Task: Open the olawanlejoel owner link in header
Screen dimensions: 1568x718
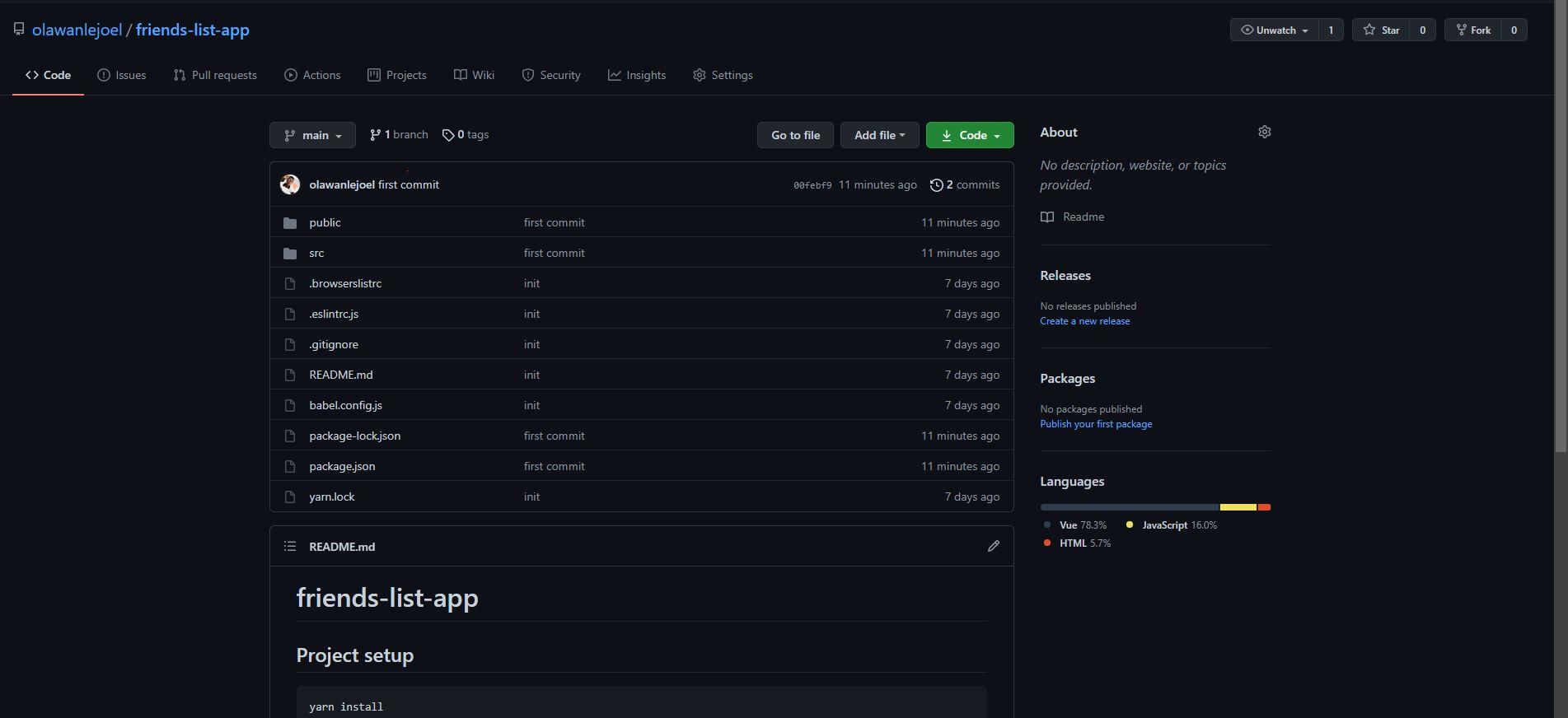Action: [77, 30]
